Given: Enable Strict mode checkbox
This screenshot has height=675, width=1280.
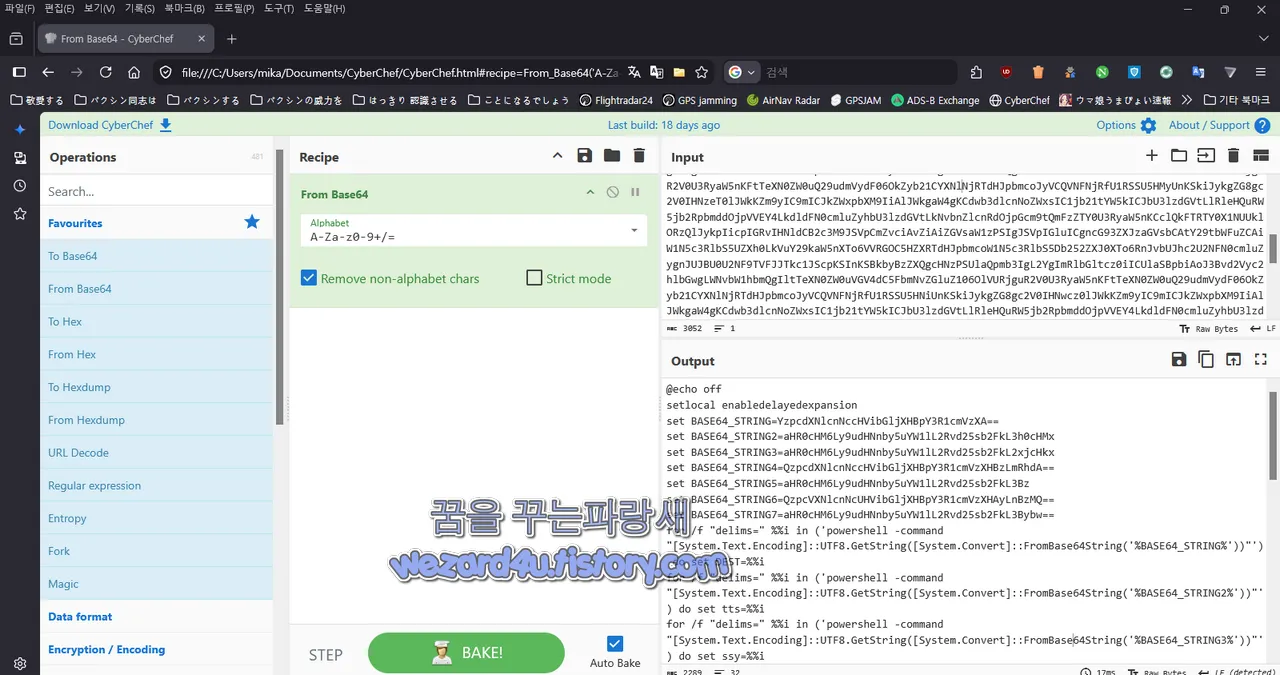Looking at the screenshot, I should click(534, 278).
